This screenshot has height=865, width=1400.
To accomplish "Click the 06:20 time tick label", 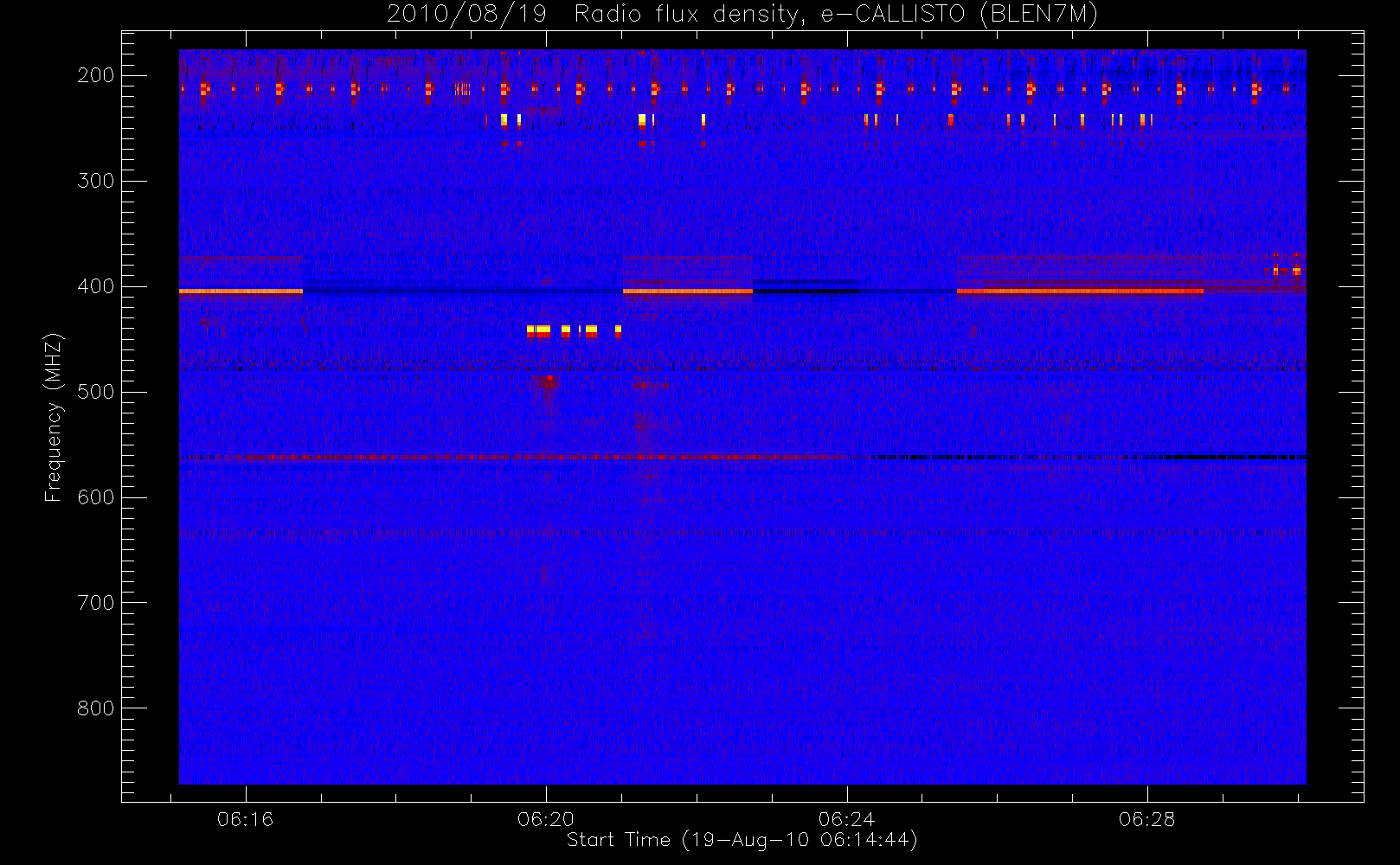I will (x=546, y=819).
